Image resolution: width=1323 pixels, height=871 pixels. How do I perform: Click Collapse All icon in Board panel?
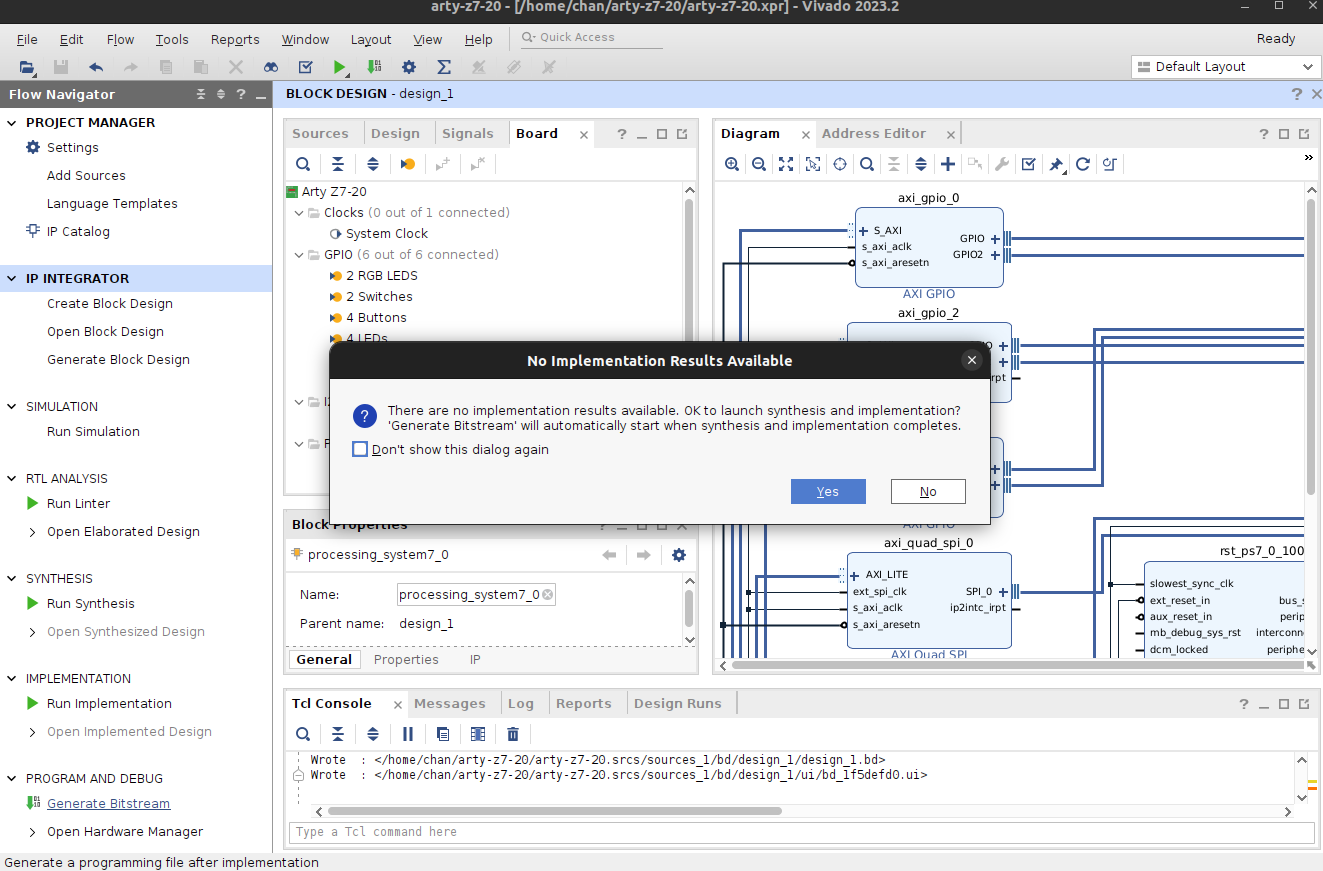[x=338, y=164]
